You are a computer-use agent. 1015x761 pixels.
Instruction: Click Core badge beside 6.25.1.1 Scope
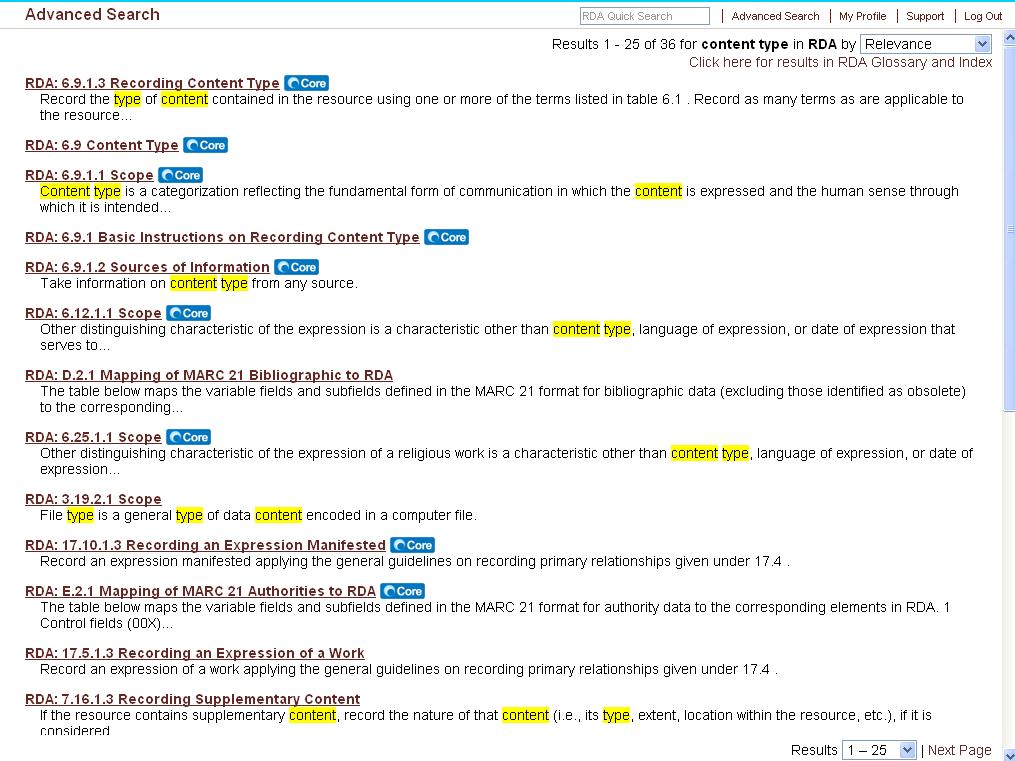point(188,437)
